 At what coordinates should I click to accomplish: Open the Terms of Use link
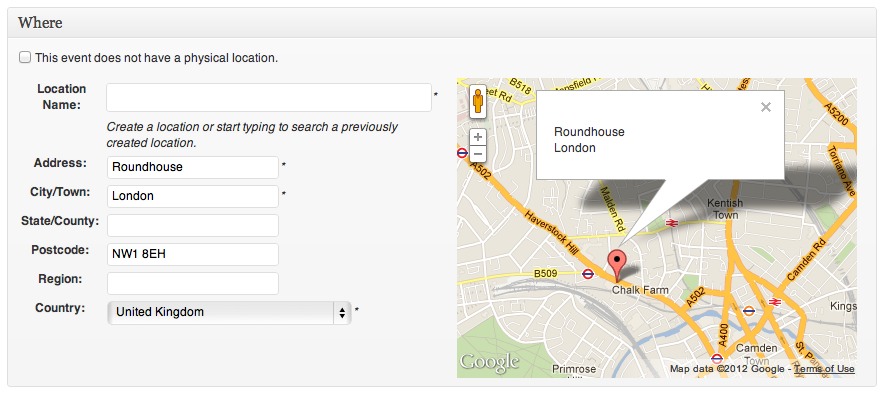pos(824,369)
